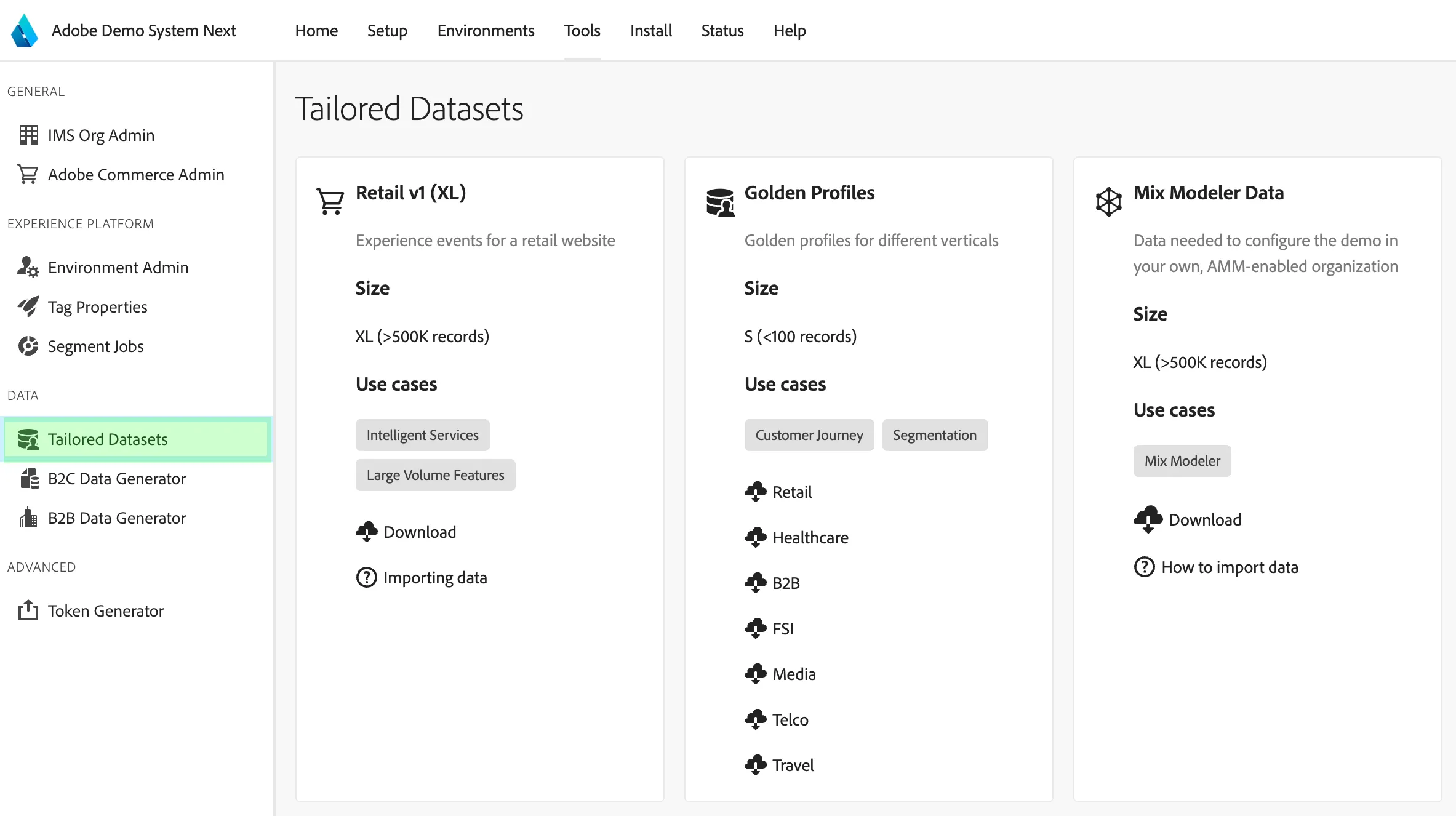Image resolution: width=1456 pixels, height=816 pixels.
Task: Click the Adobe Demo System Next title
Action: (143, 31)
